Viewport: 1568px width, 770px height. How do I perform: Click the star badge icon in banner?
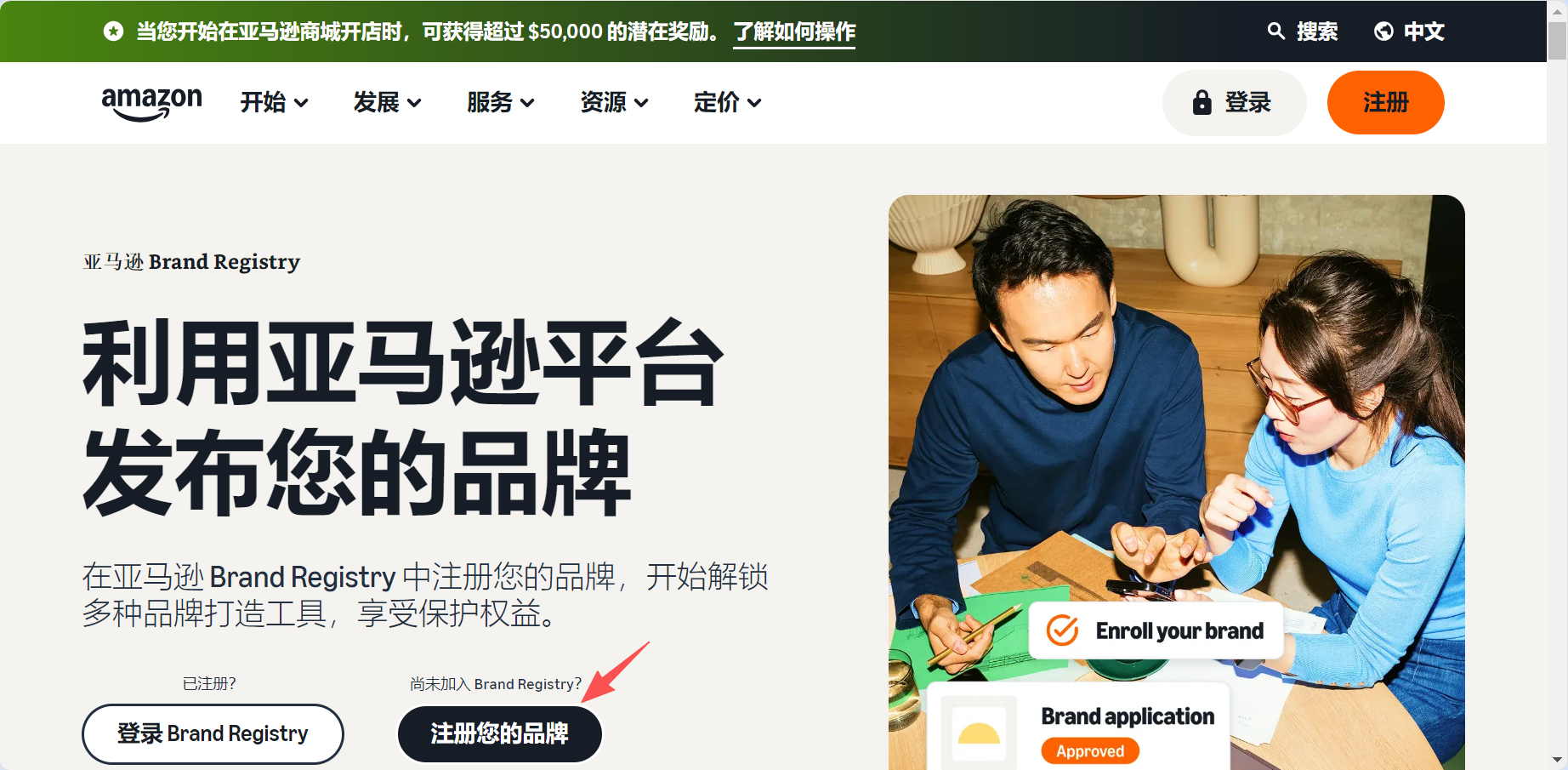113,31
